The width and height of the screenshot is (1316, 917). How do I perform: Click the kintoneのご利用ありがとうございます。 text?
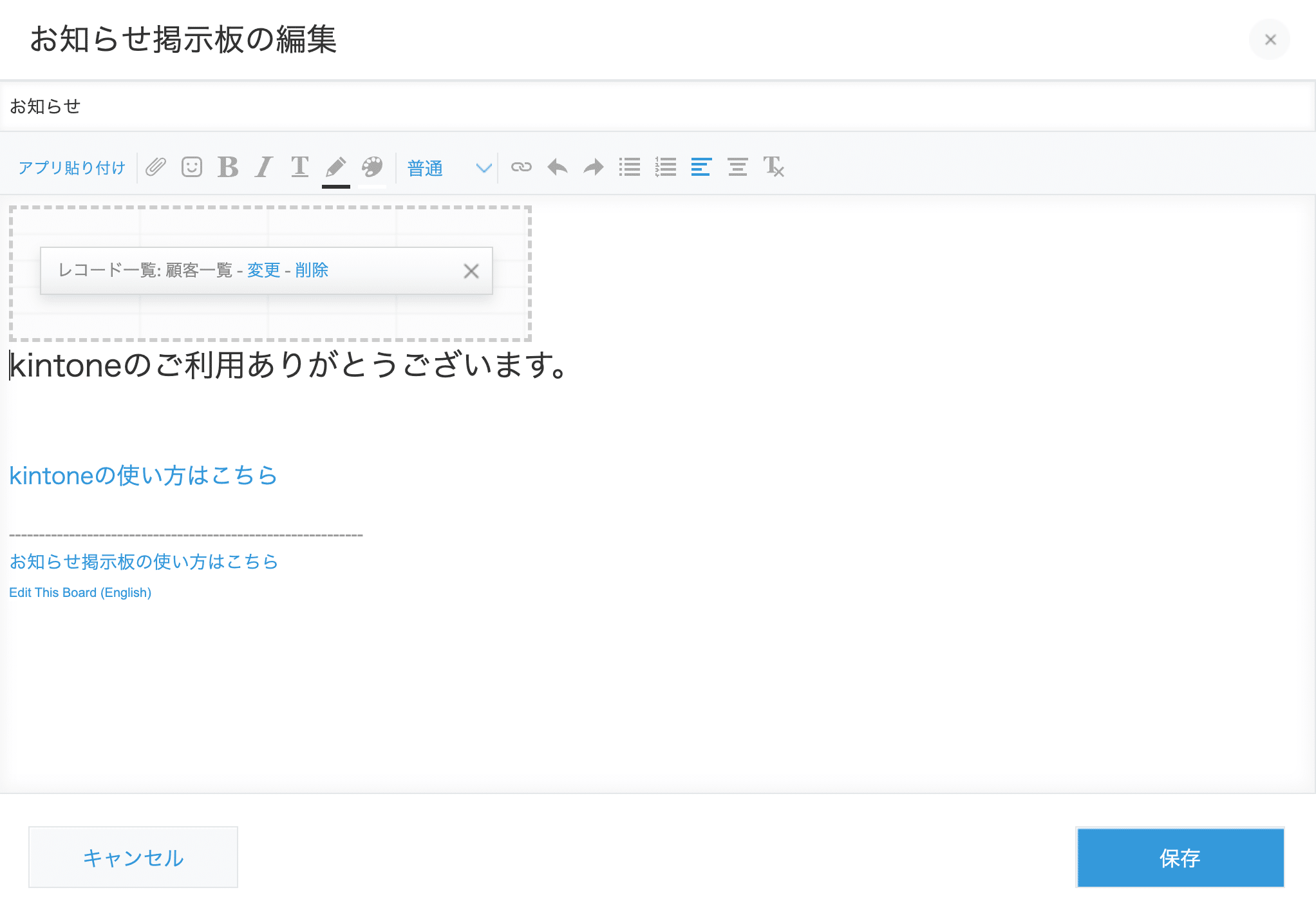pos(290,365)
